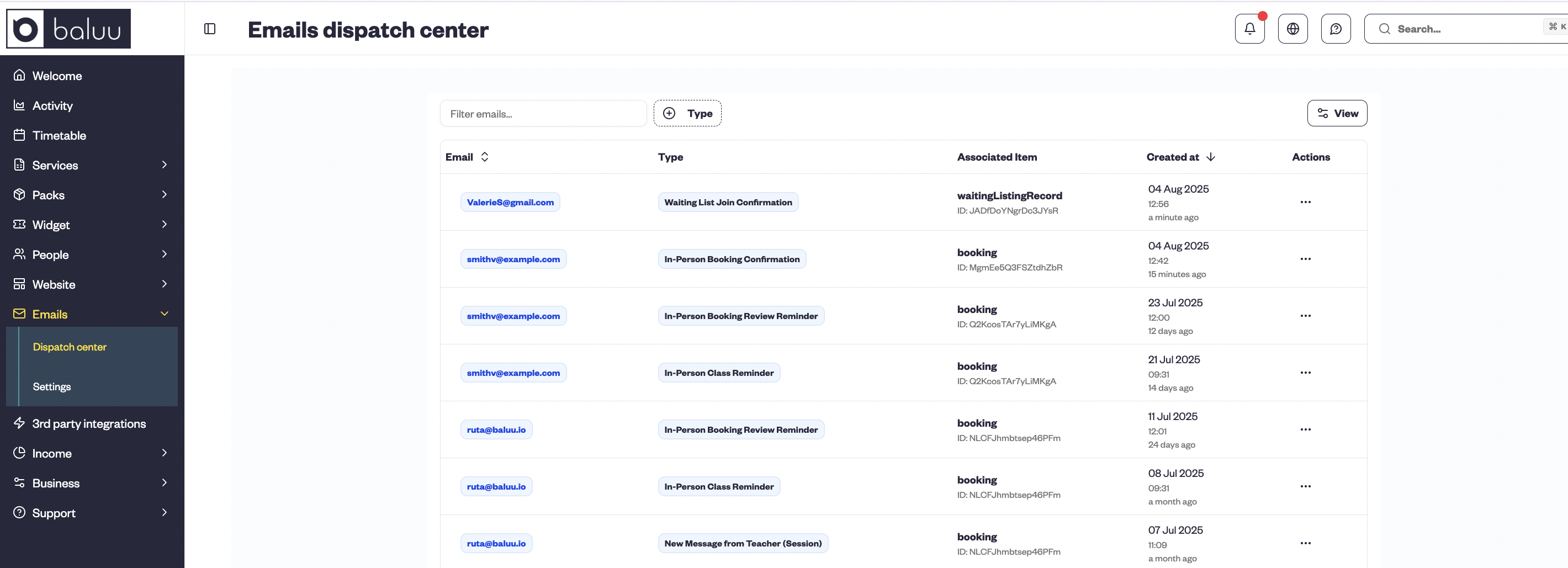The height and width of the screenshot is (568, 1568).
Task: Collapse the Emails submenu chevron
Action: (x=165, y=314)
